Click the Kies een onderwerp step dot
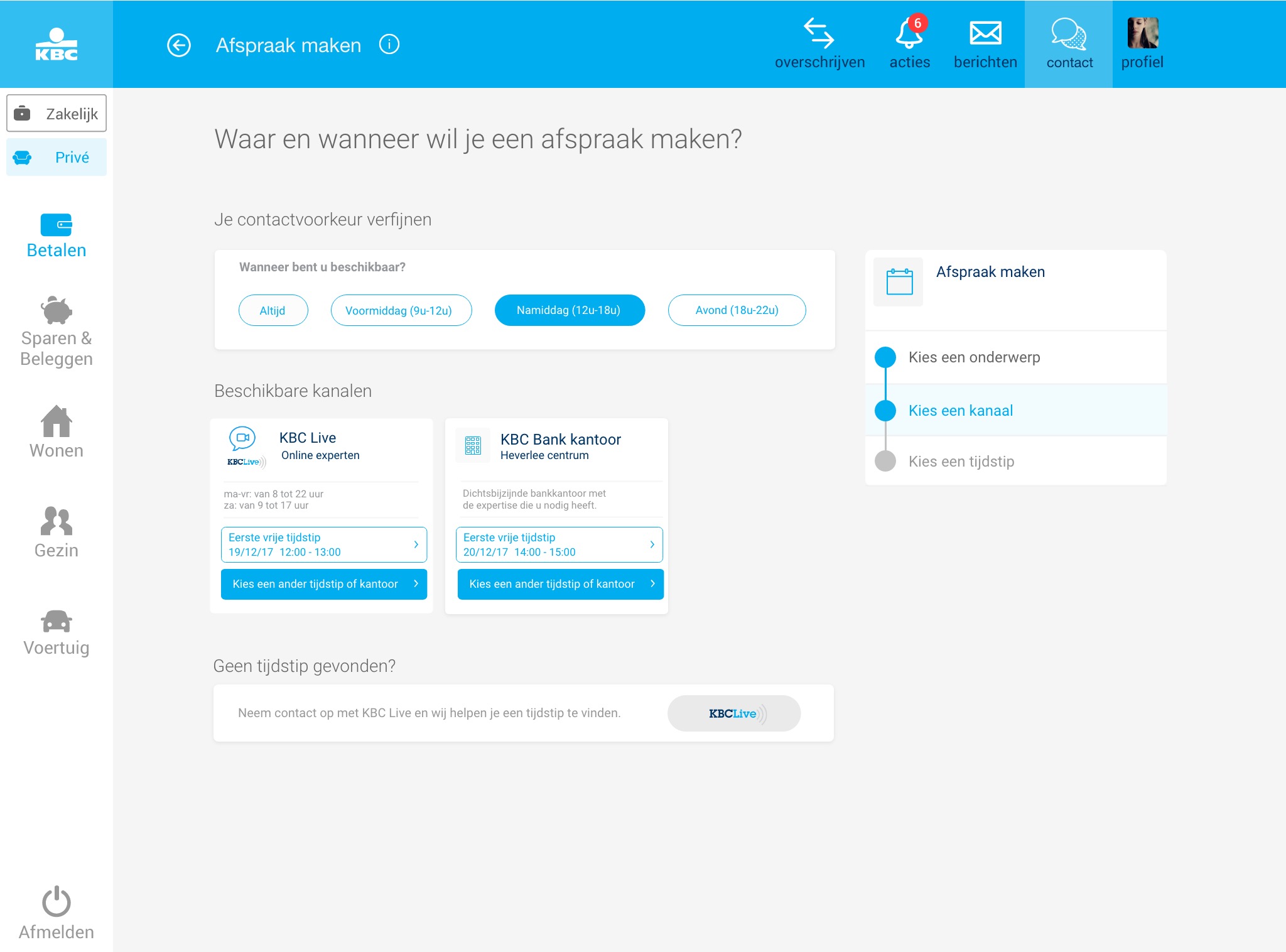Image resolution: width=1286 pixels, height=952 pixels. pos(885,357)
